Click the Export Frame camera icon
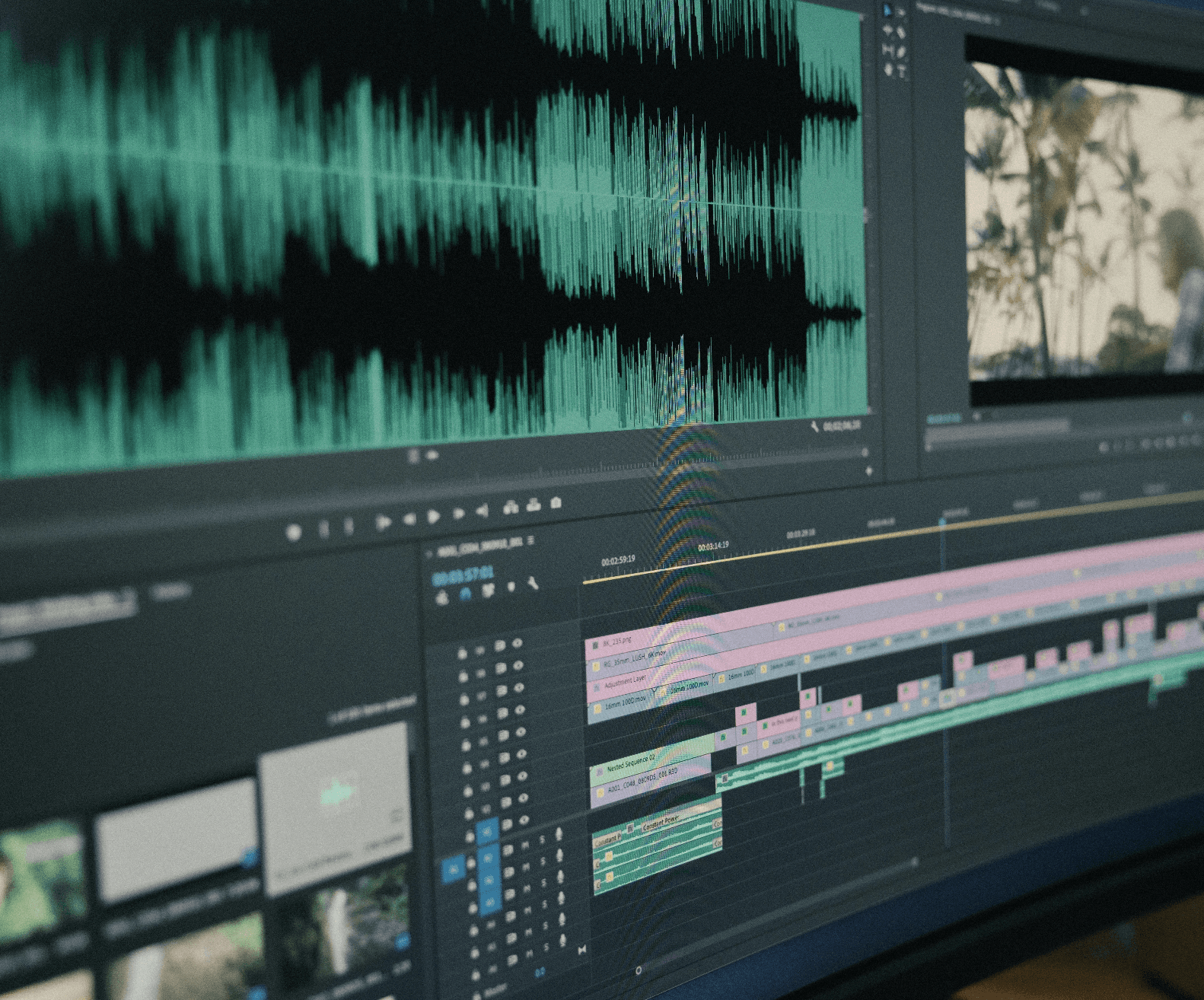Screen dimensions: 1204x1000 point(556,502)
